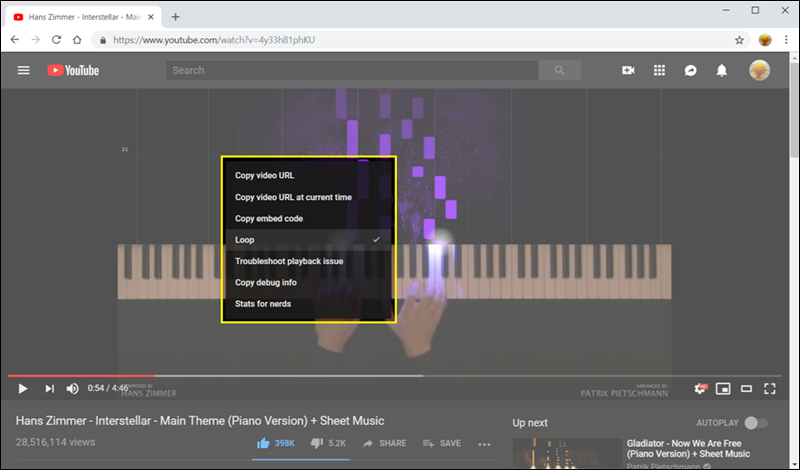Switch to miniplayer mode
800x470 pixels.
(723, 389)
